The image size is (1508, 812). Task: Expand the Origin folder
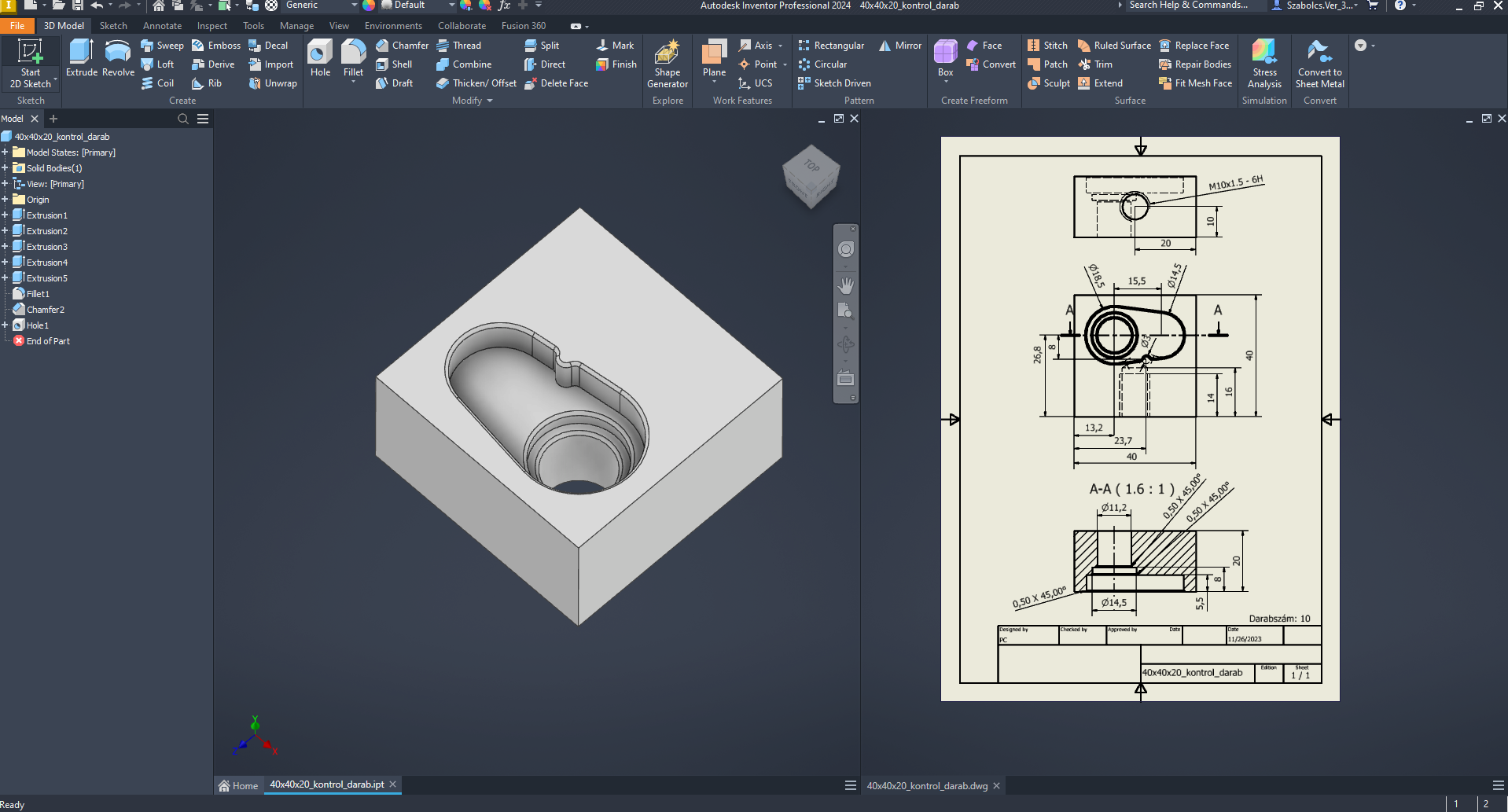[5, 200]
